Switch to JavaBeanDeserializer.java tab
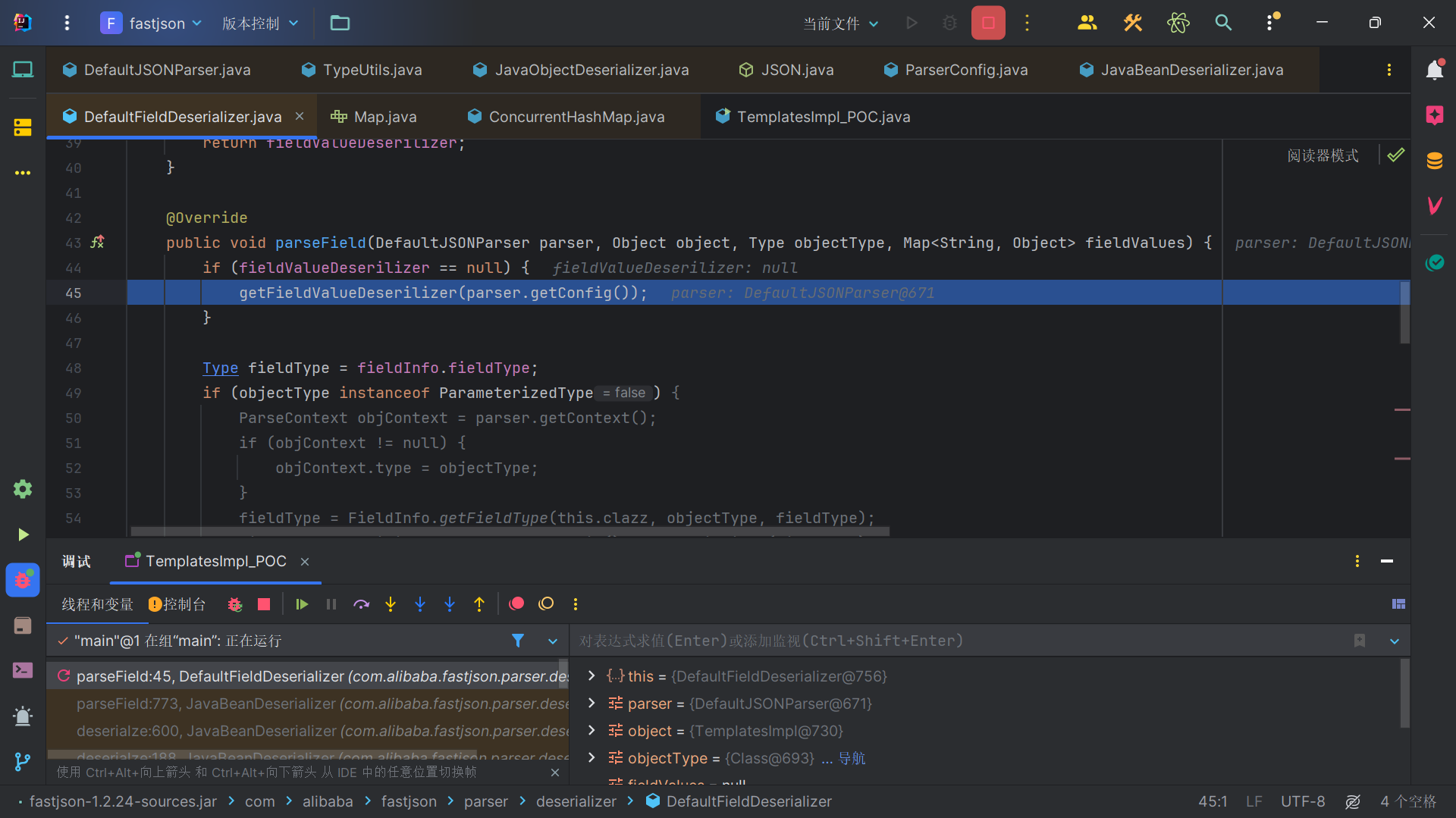This screenshot has width=1456, height=818. click(1181, 70)
